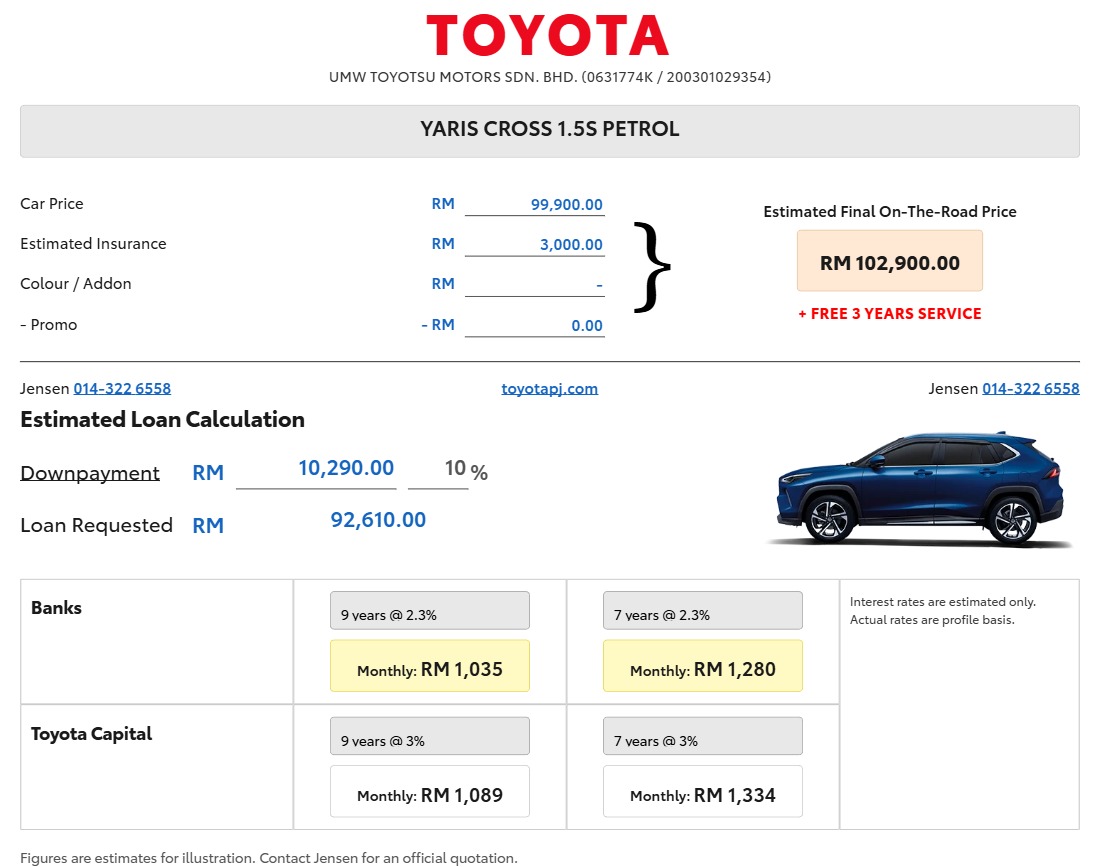Click the 'Loan Requested' label

click(96, 525)
